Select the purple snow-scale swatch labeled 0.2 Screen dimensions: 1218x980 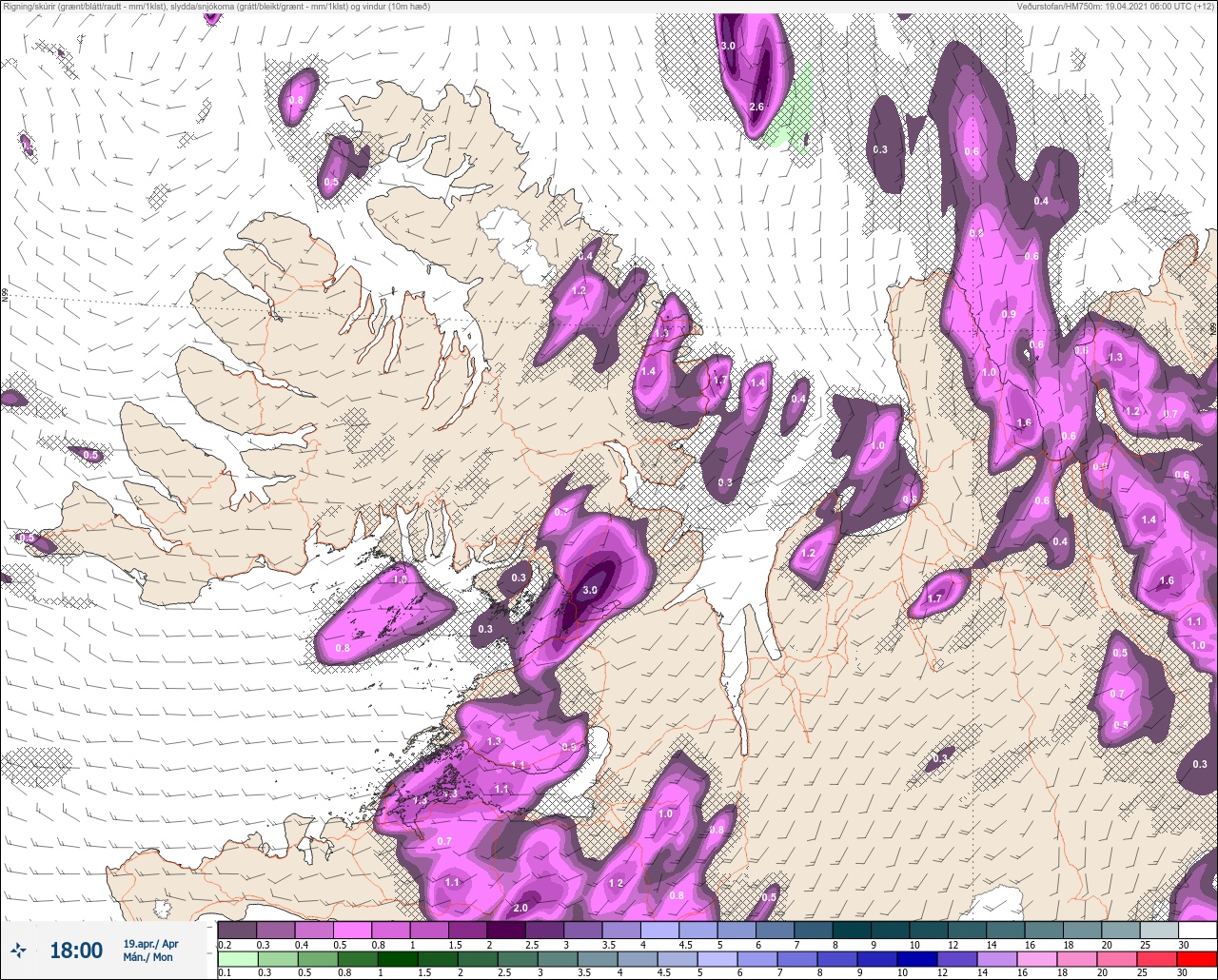pos(237,930)
